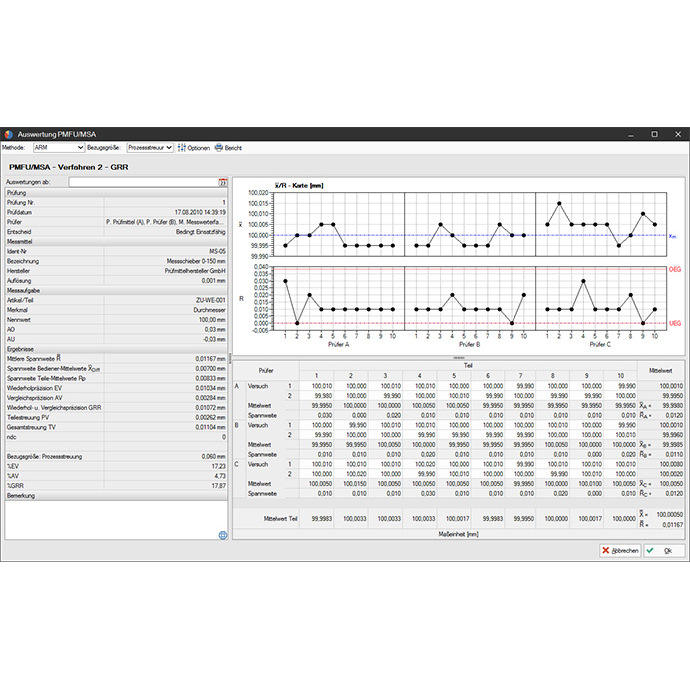The image size is (690, 690).
Task: Open calendar picker for Auswertungen ab
Action: click(x=223, y=182)
